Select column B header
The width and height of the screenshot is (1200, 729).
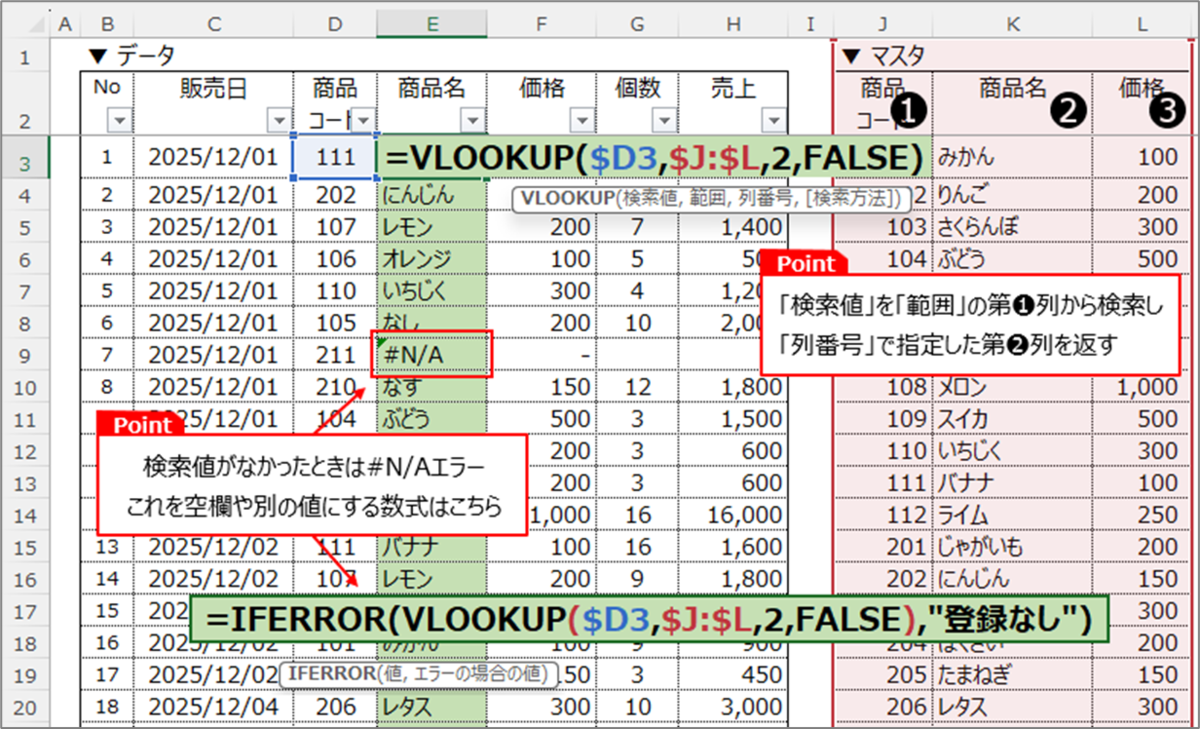pos(107,23)
